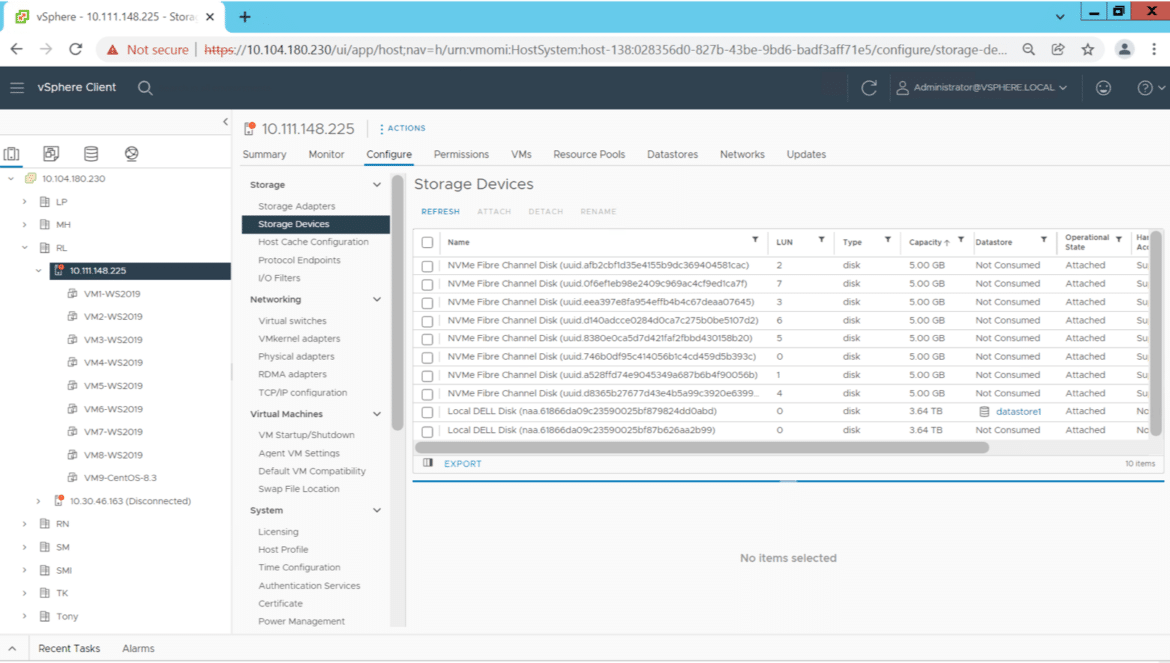Viewport: 1170px width, 663px height.
Task: Open the Administrator@VSPHERE.LOCAL user menu
Action: pyautogui.click(x=981, y=88)
